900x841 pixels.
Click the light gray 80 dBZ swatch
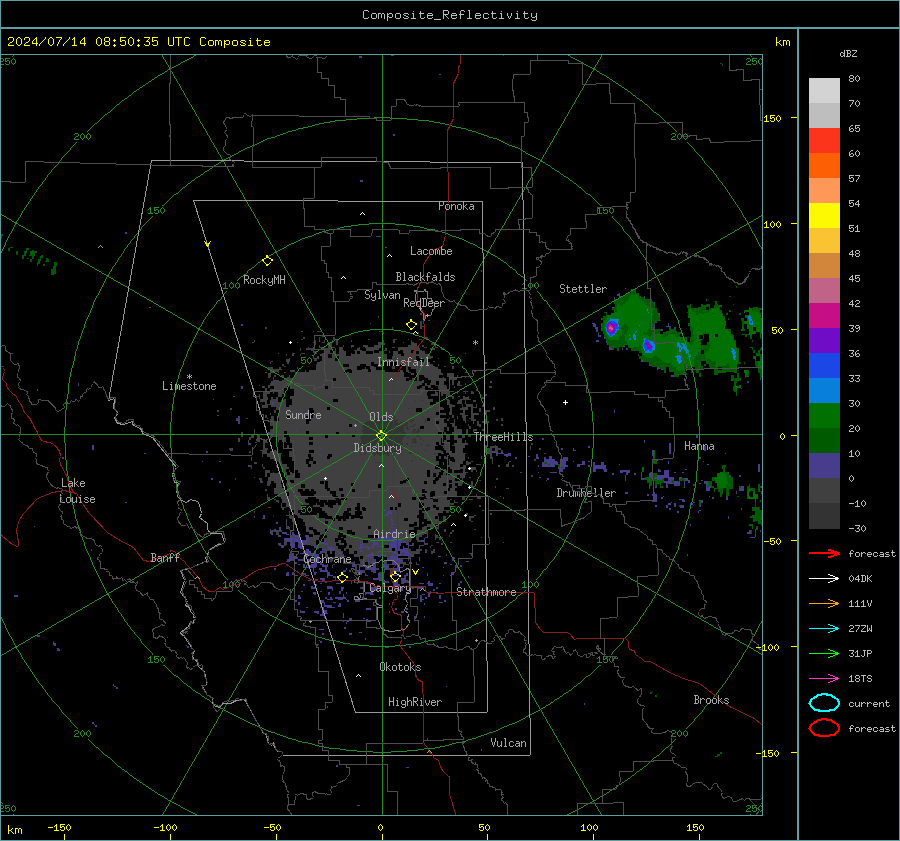[x=824, y=91]
